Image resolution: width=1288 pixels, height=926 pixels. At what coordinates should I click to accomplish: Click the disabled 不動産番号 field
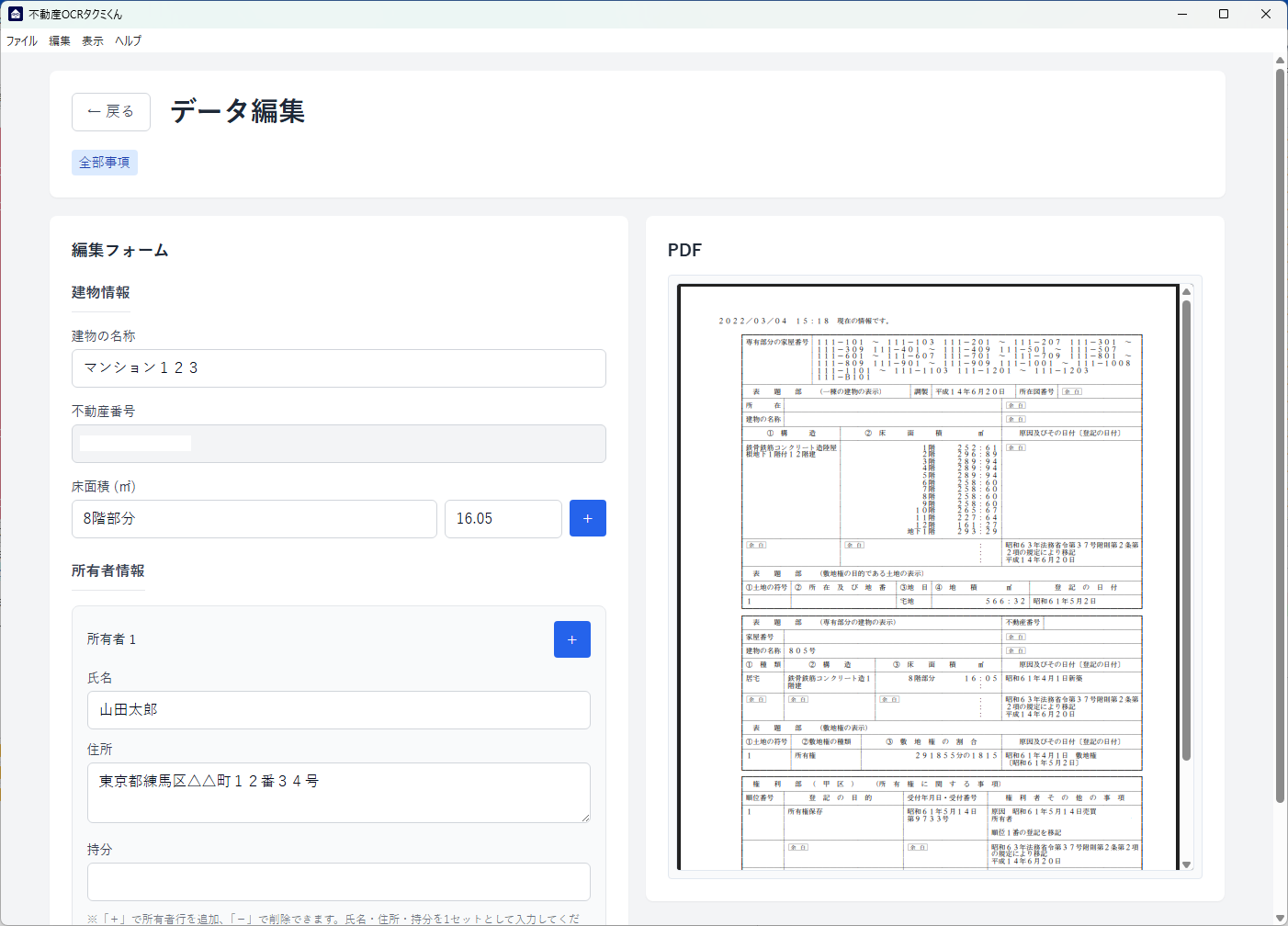click(338, 444)
